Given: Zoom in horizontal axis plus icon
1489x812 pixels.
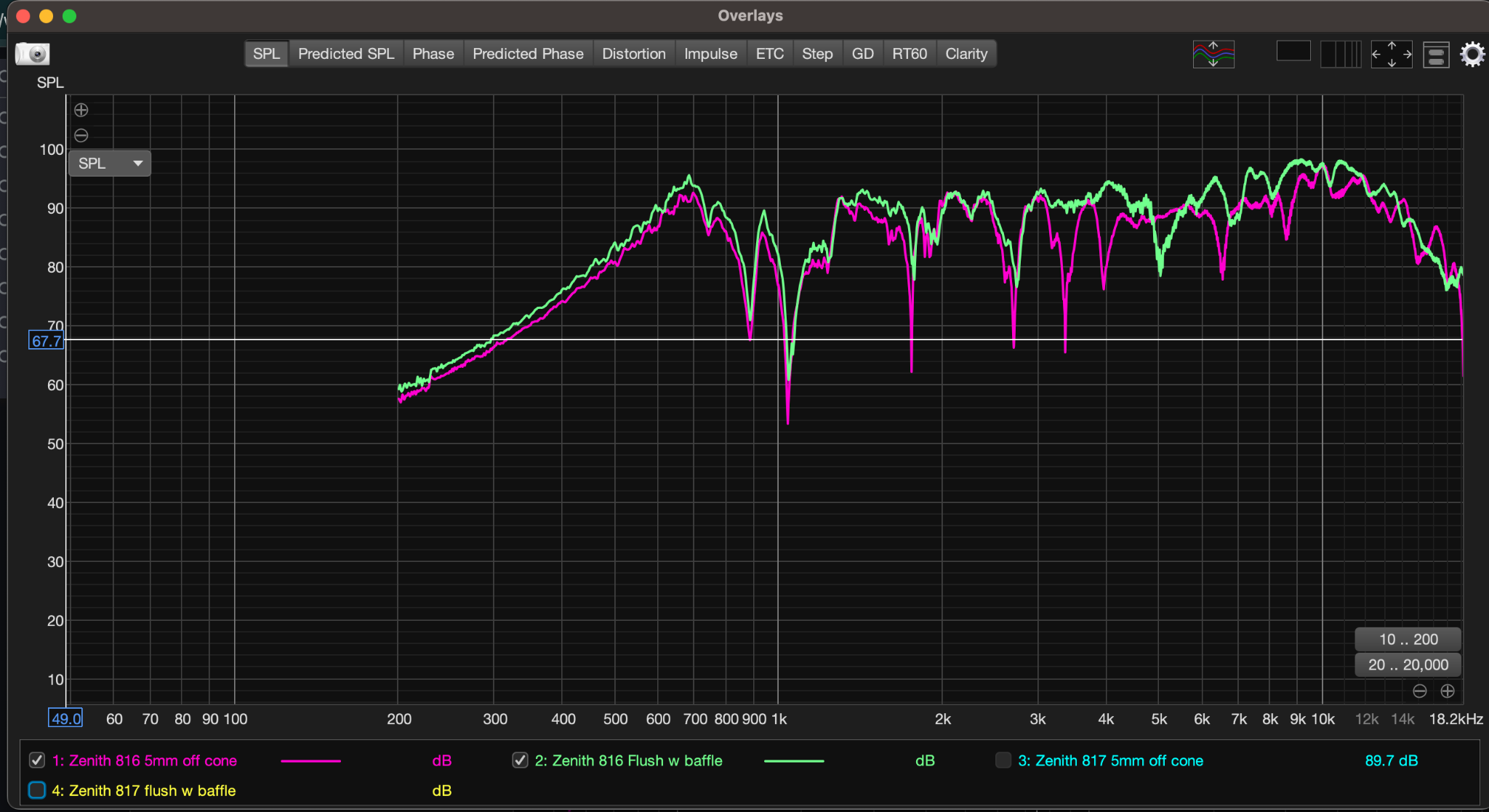Looking at the screenshot, I should (x=1448, y=691).
